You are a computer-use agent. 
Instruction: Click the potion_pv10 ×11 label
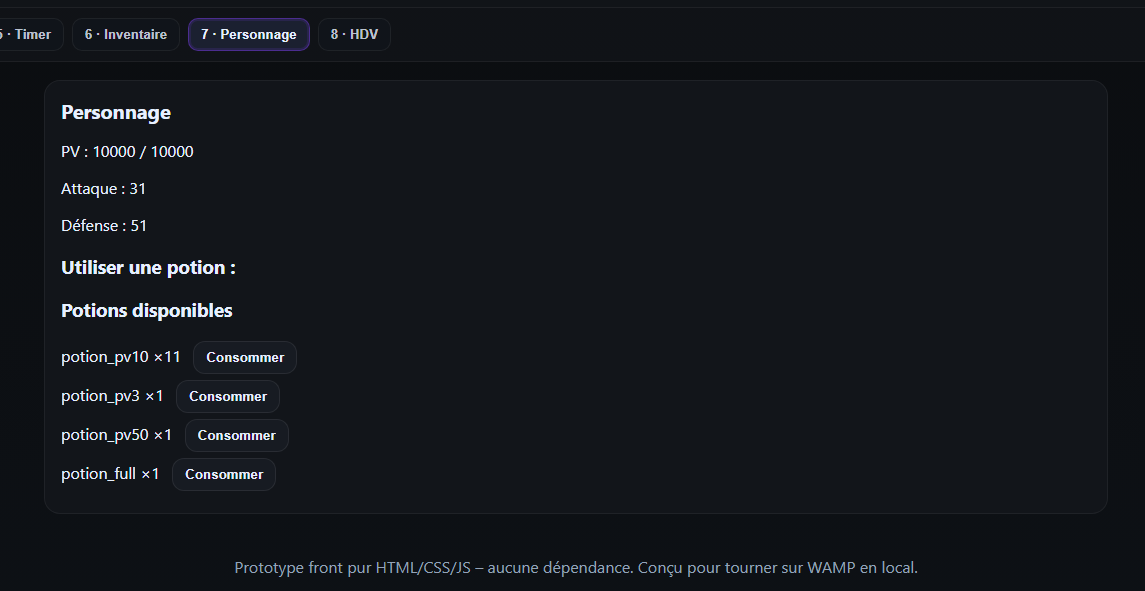click(120, 357)
